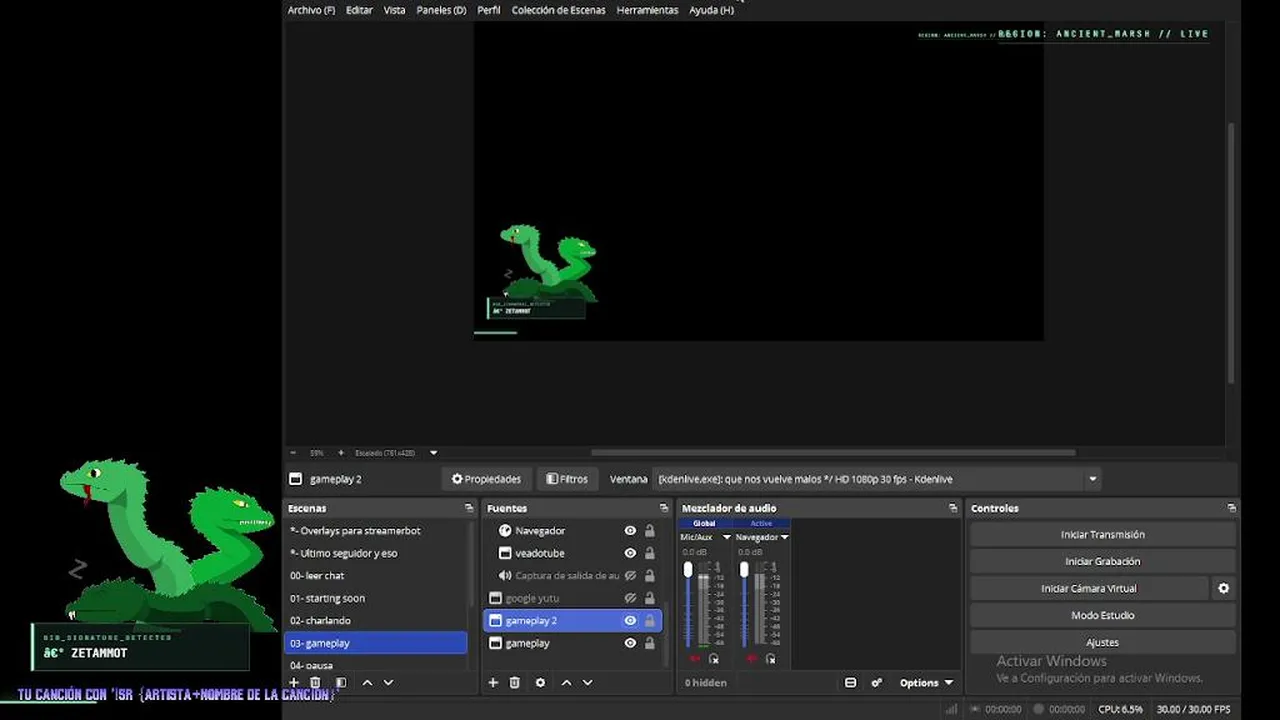Screen dimensions: 1280x720
Task: Open the mixer Options dropdown
Action: point(926,683)
